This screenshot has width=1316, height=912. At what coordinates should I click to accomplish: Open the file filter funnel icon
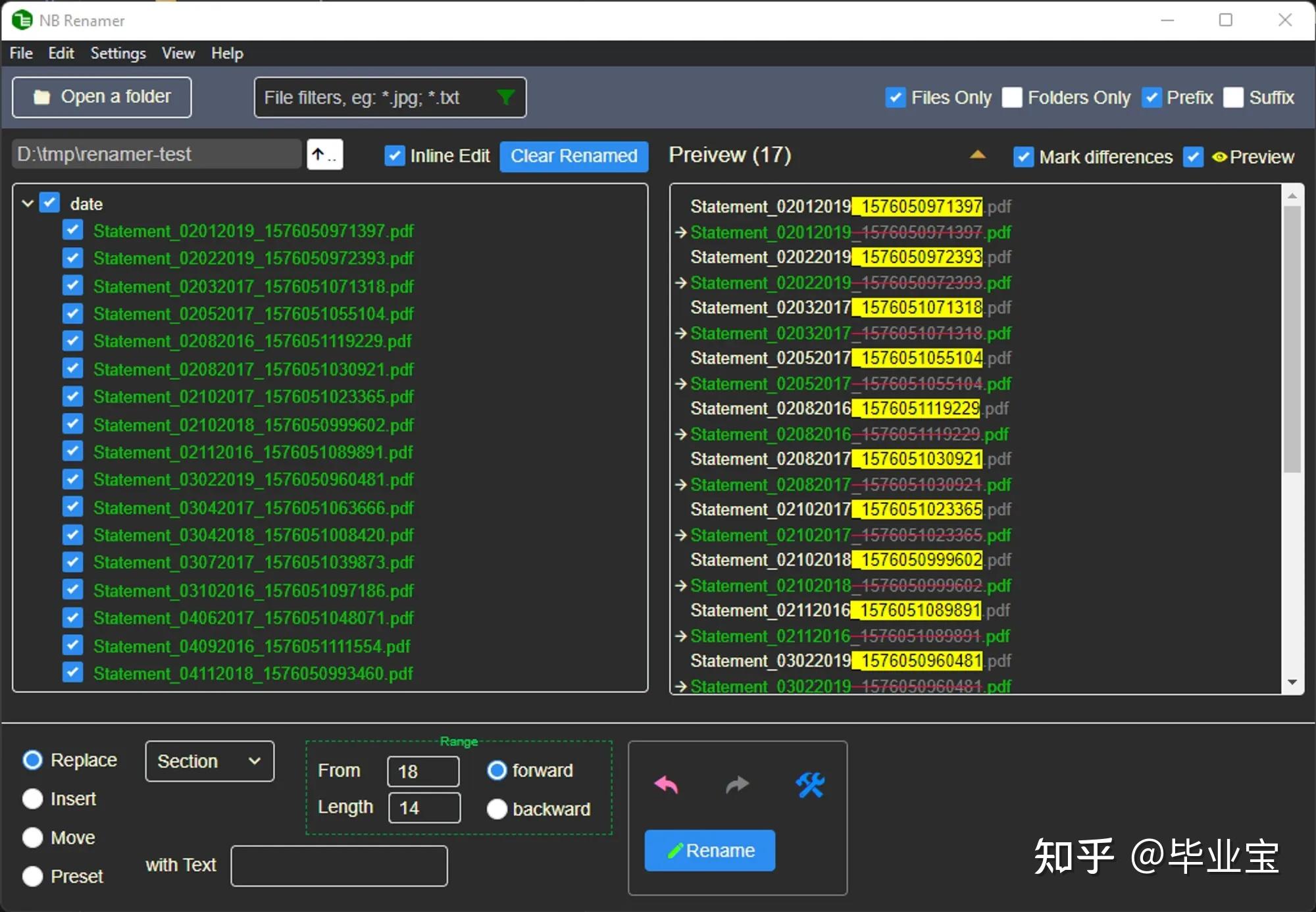point(505,97)
